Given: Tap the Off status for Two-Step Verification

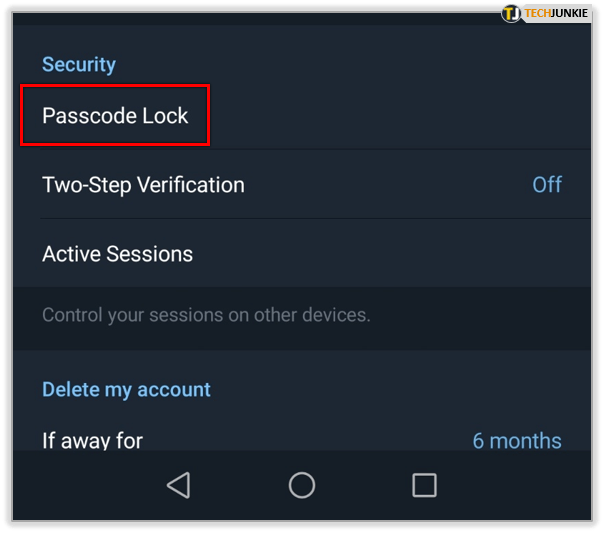Looking at the screenshot, I should [x=547, y=184].
